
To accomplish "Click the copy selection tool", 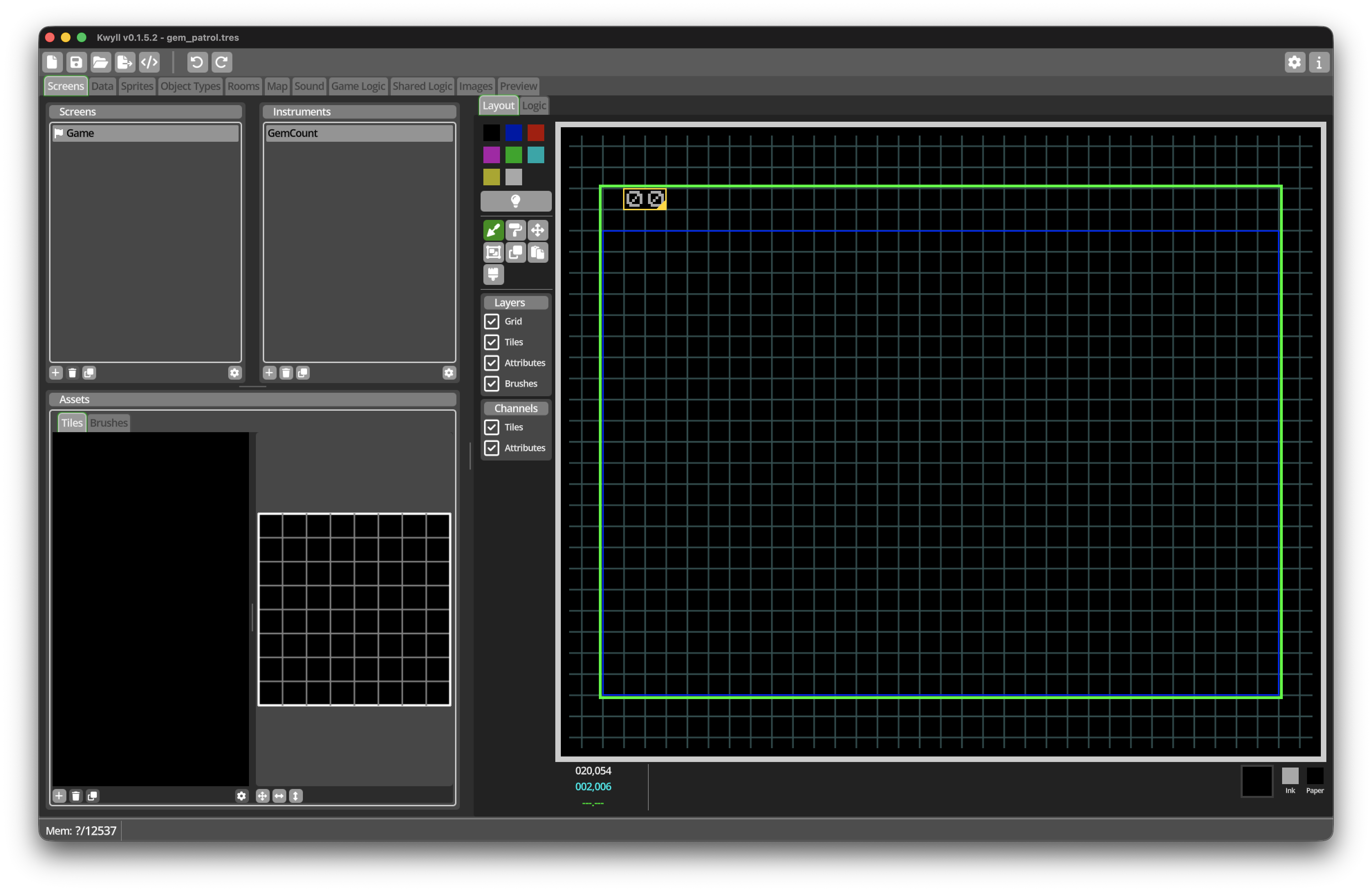I will pyautogui.click(x=516, y=252).
